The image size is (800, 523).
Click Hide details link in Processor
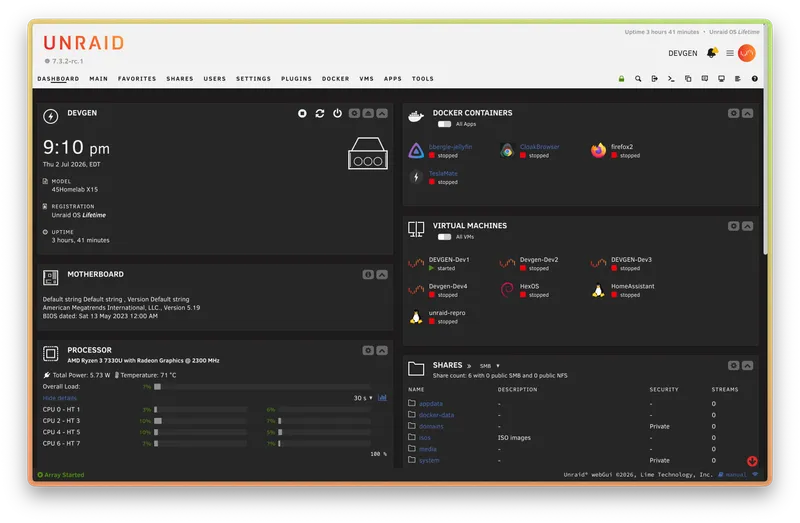60,398
